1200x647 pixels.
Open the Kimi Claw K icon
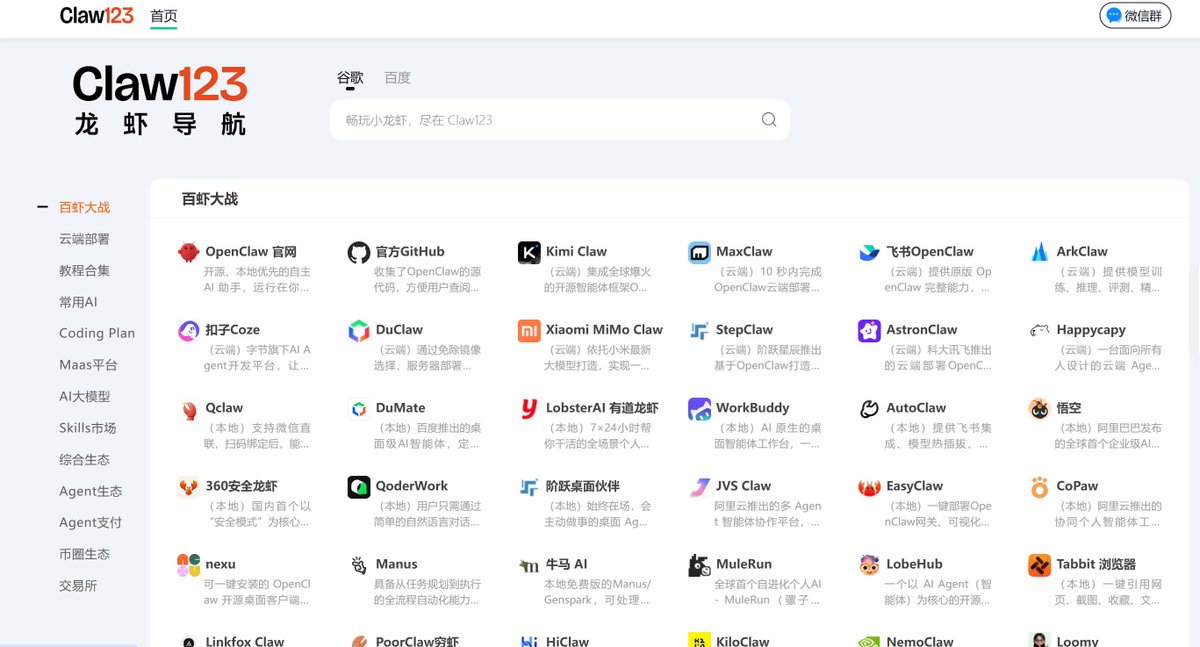(529, 252)
